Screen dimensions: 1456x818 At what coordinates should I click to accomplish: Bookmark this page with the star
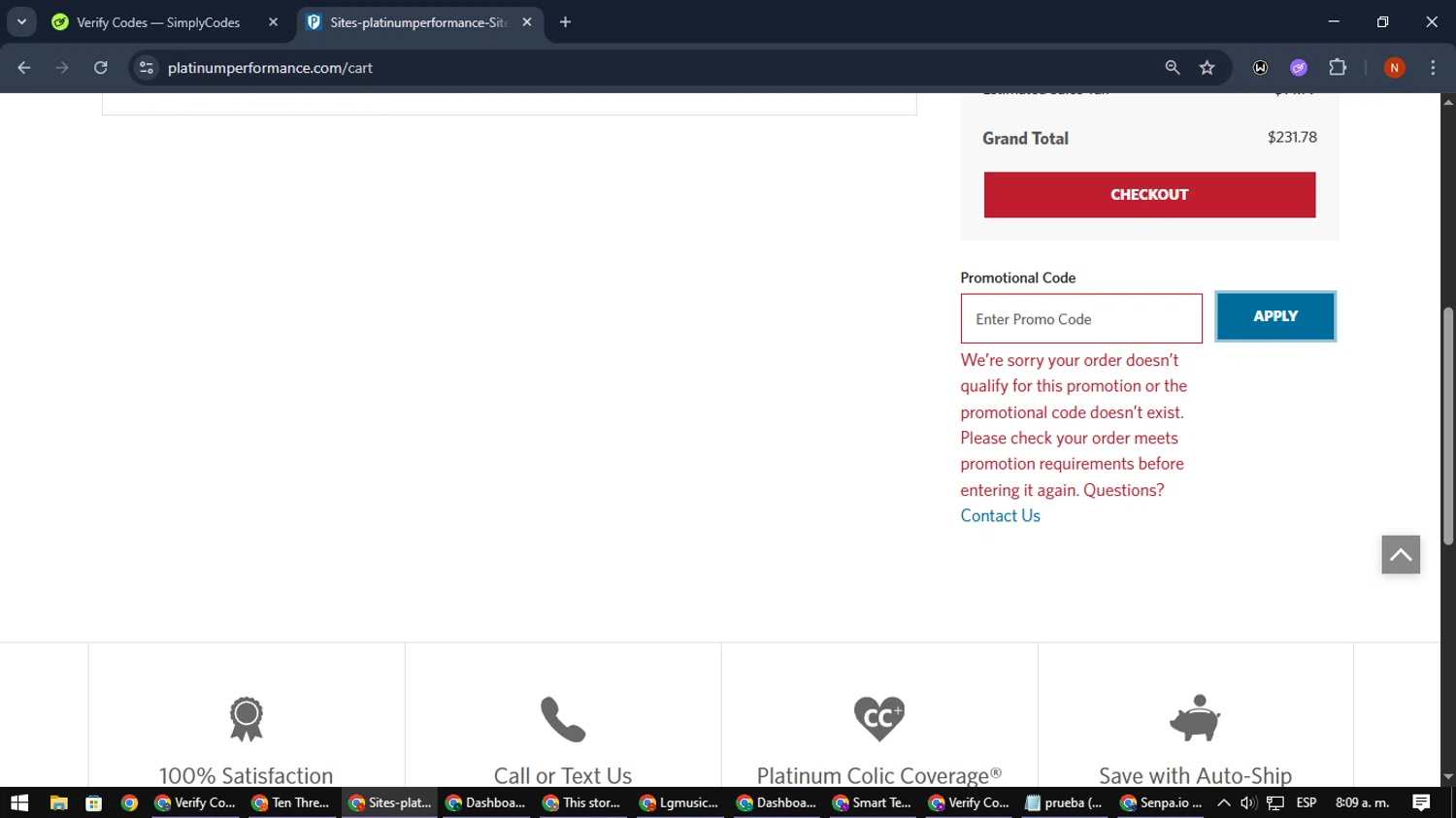tap(1207, 68)
